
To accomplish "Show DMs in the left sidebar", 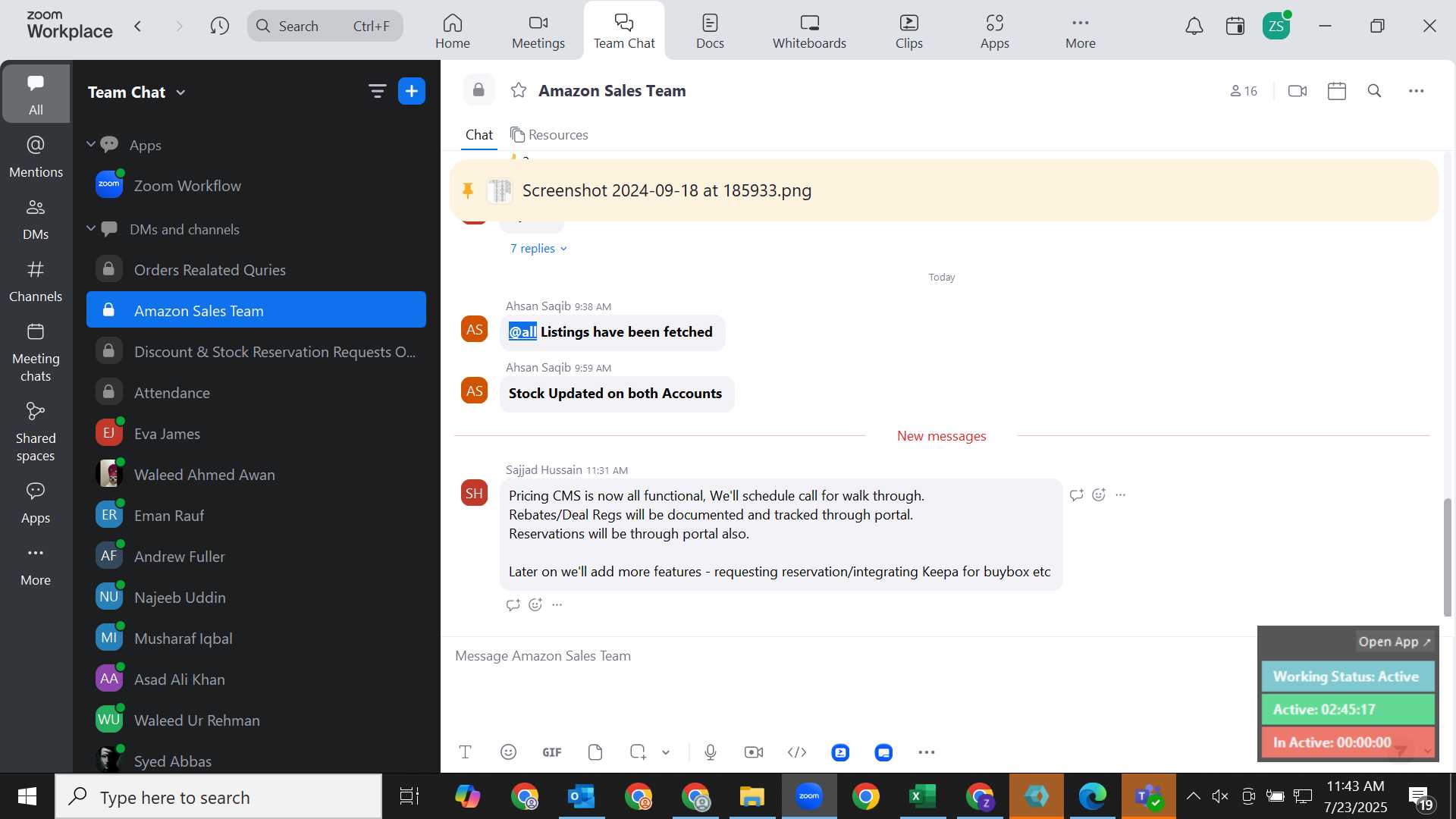I will [36, 219].
